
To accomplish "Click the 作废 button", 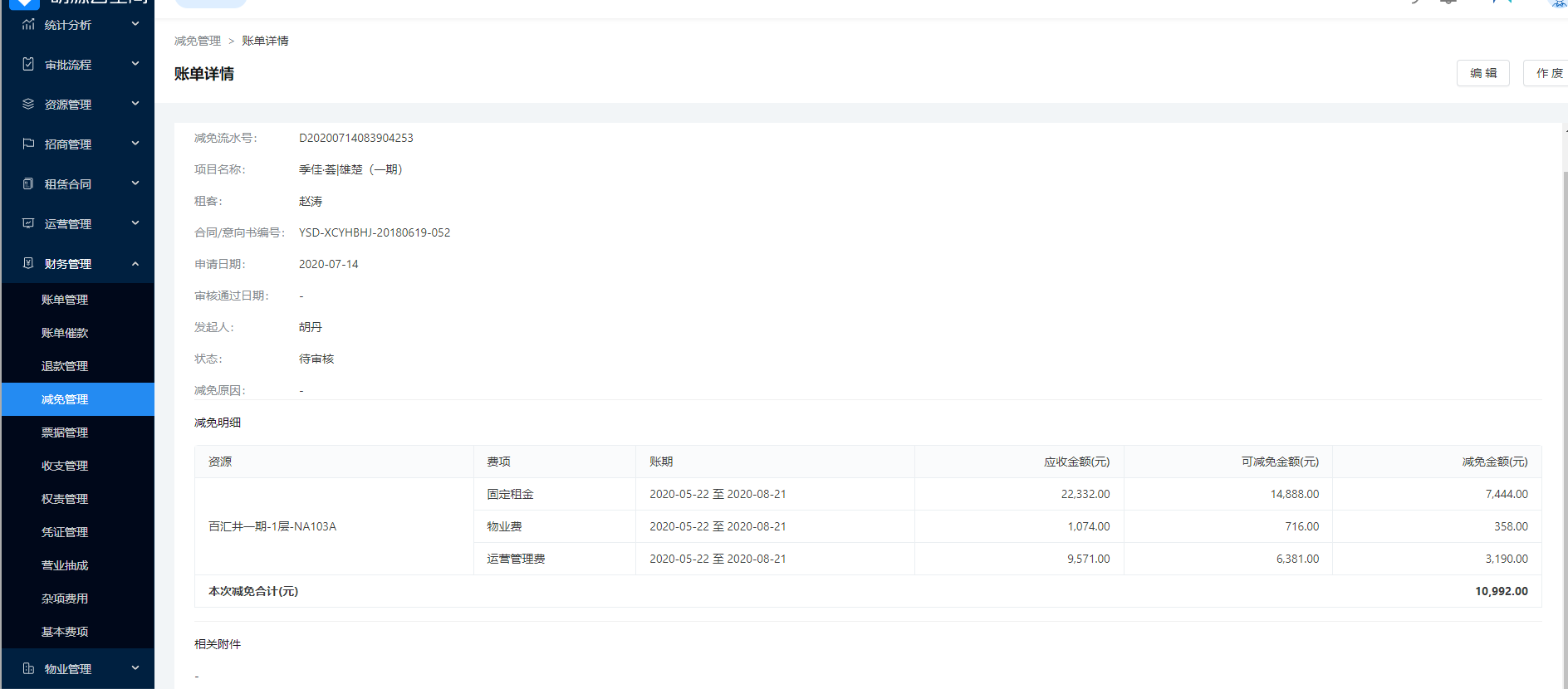I will coord(1547,73).
